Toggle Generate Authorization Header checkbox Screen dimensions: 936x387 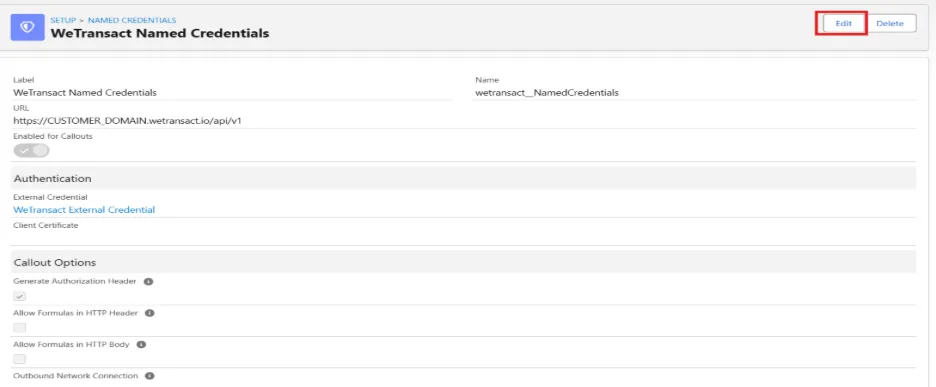coord(20,296)
